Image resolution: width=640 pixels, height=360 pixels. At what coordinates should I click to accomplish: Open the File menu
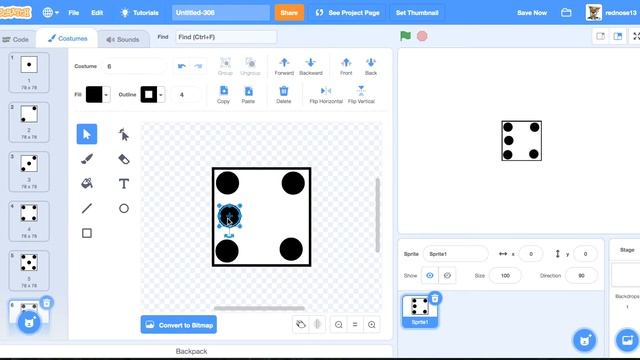coord(74,13)
